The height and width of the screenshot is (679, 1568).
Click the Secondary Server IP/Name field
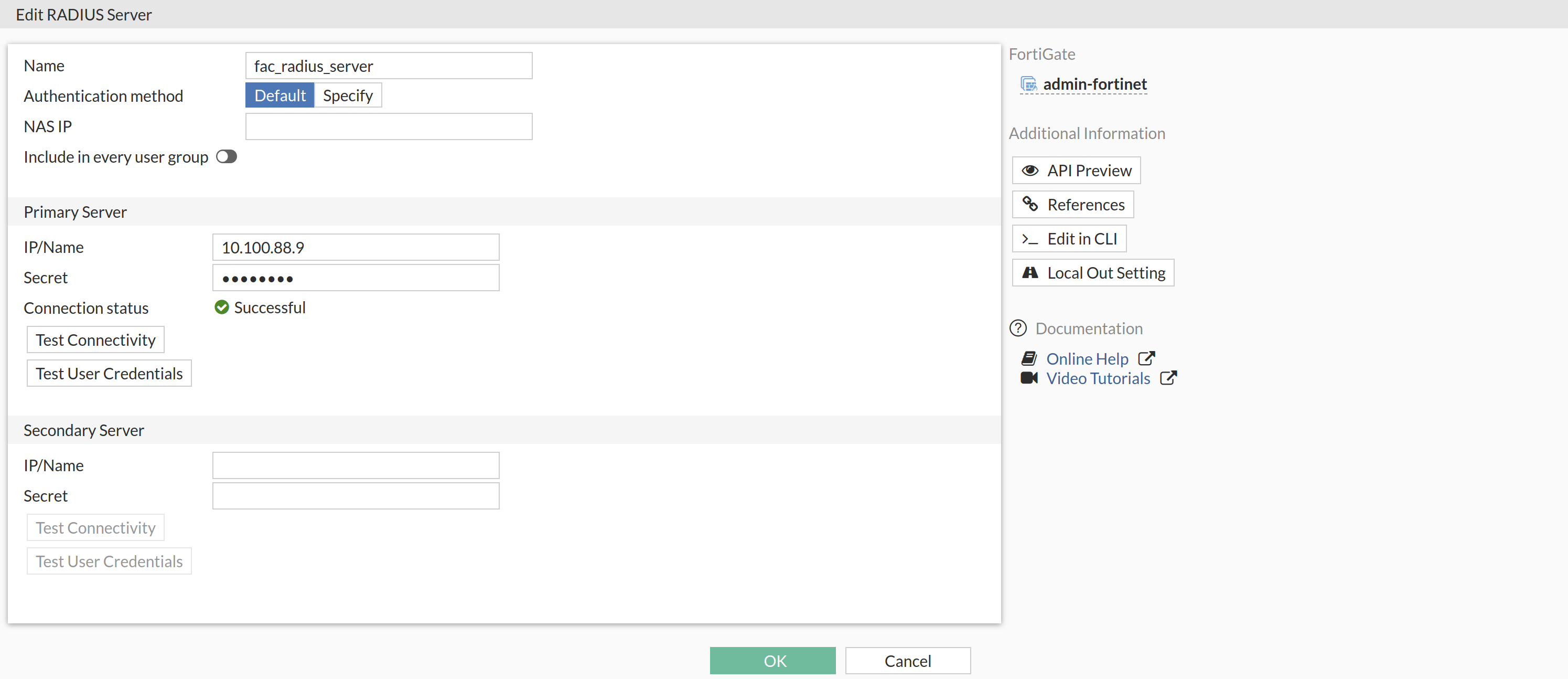coord(356,465)
